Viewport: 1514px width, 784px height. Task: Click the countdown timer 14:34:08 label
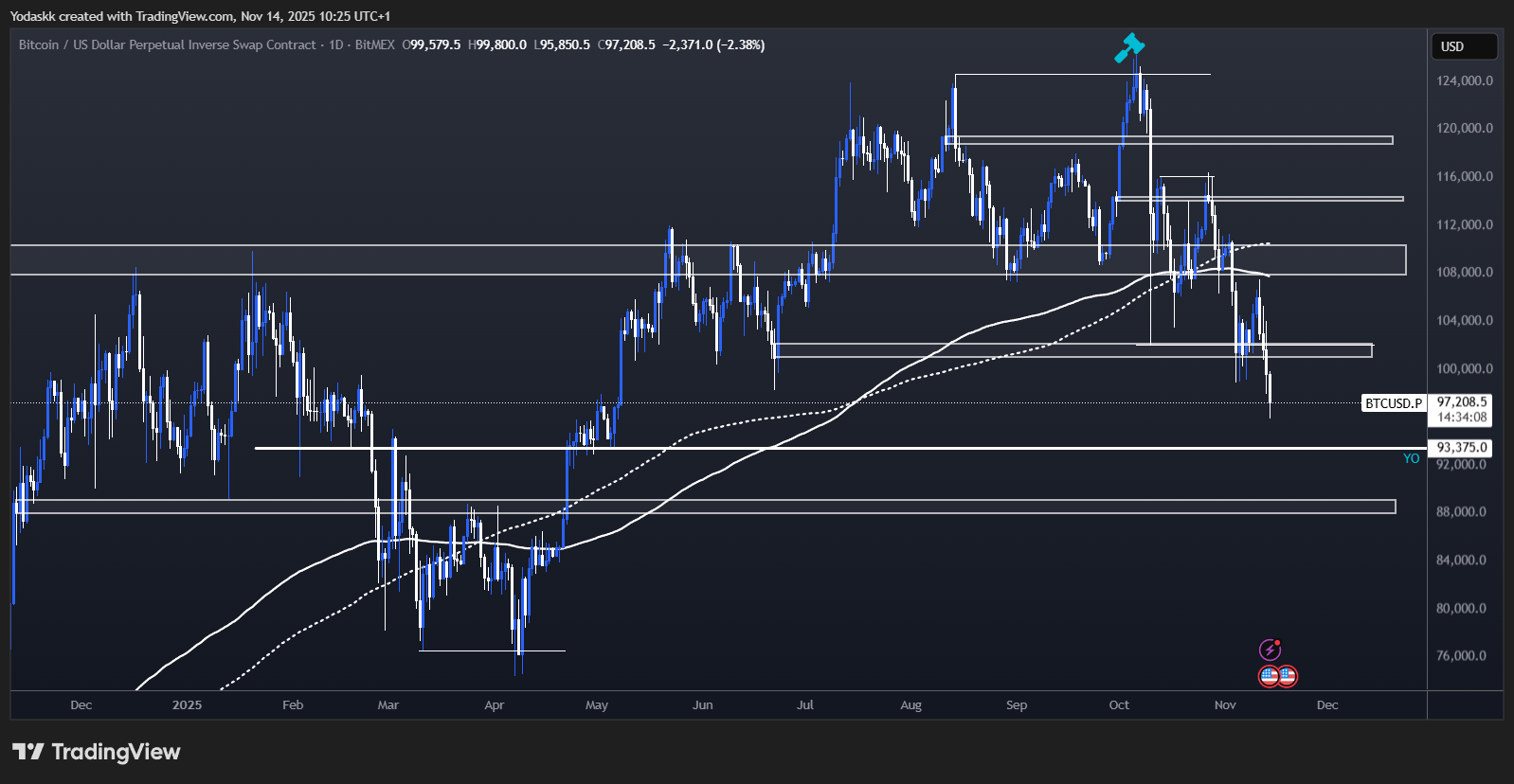(1462, 417)
